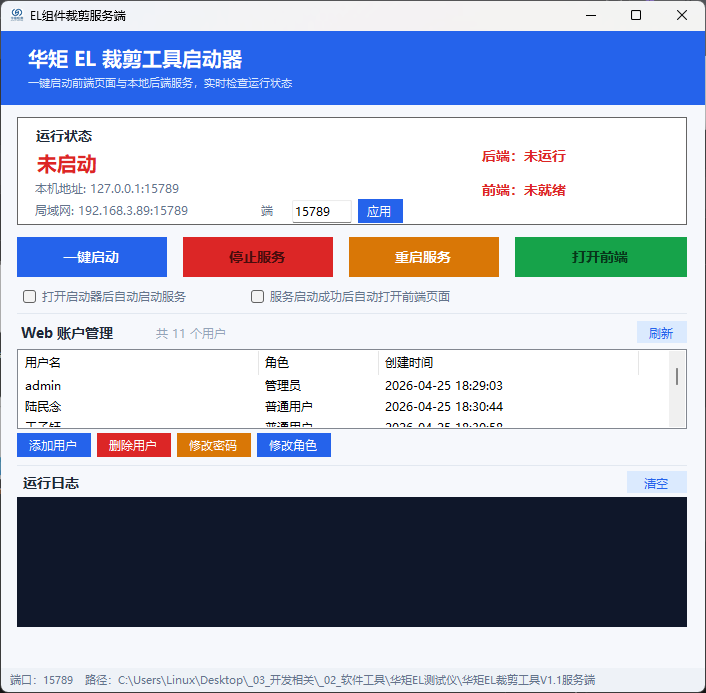Toggle 服务启动成功后自动打开前端页面 checkbox

[258, 297]
